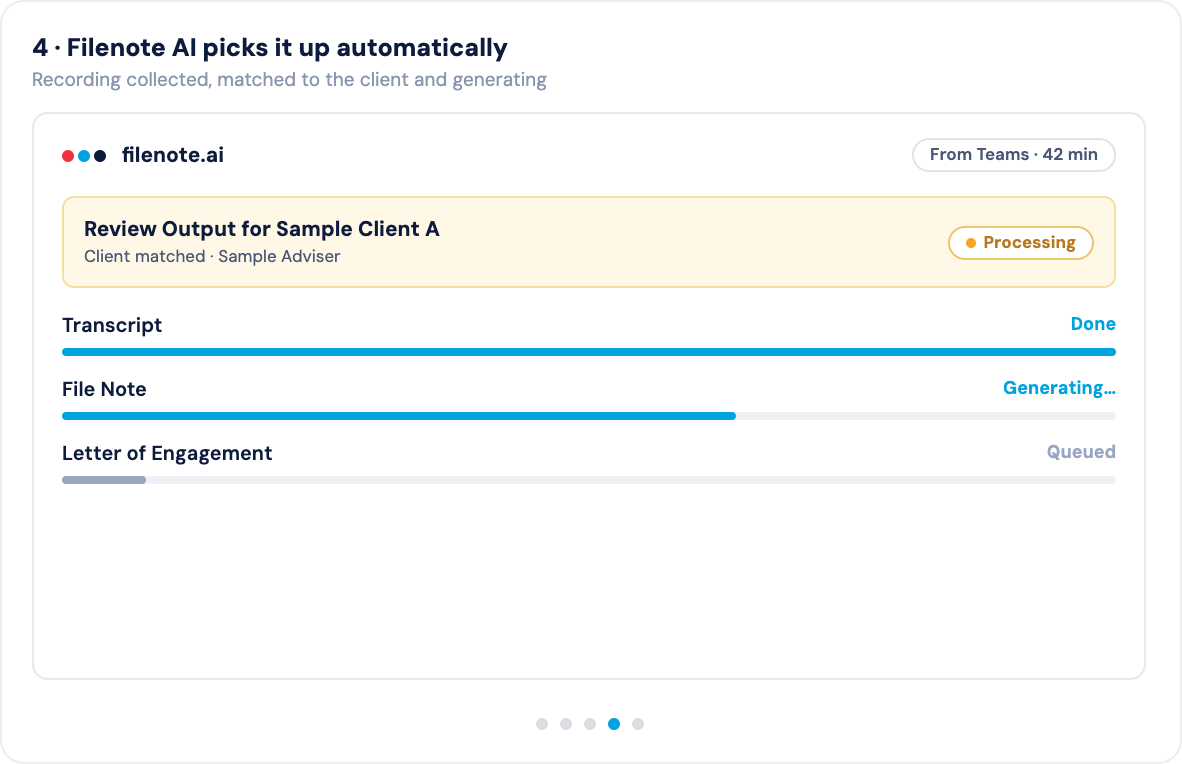Viewport: 1182px width, 764px height.
Task: Click the Queued status text
Action: (x=1081, y=452)
